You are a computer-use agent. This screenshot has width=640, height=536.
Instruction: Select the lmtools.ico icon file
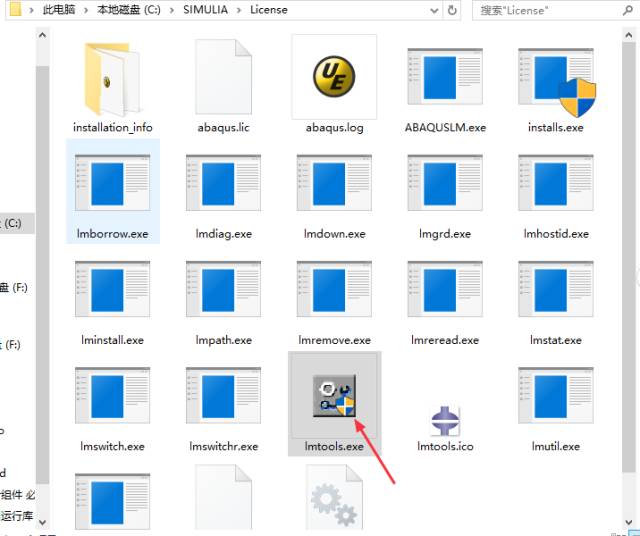click(x=445, y=422)
